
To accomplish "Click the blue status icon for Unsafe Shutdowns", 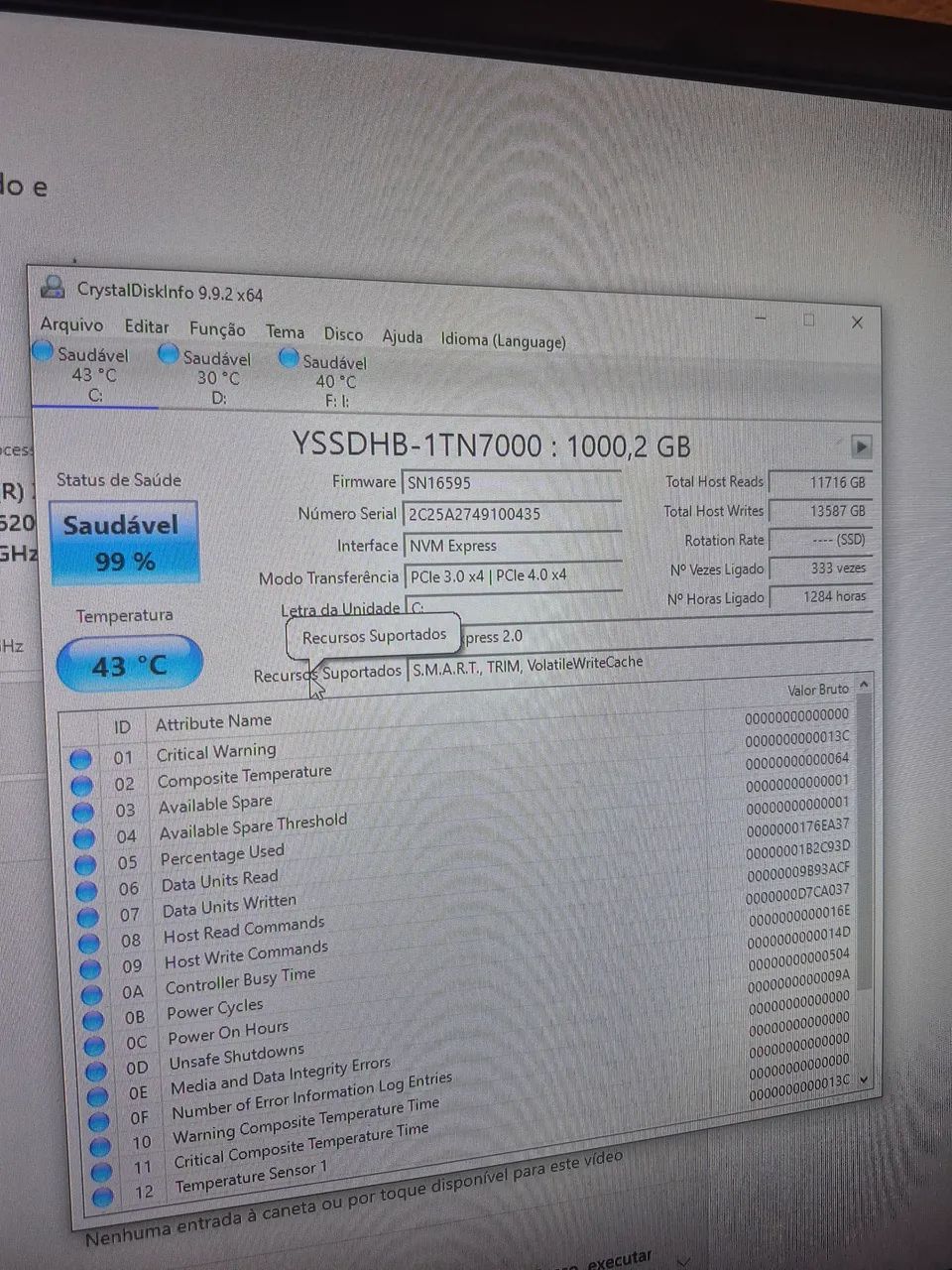I will click(96, 1072).
